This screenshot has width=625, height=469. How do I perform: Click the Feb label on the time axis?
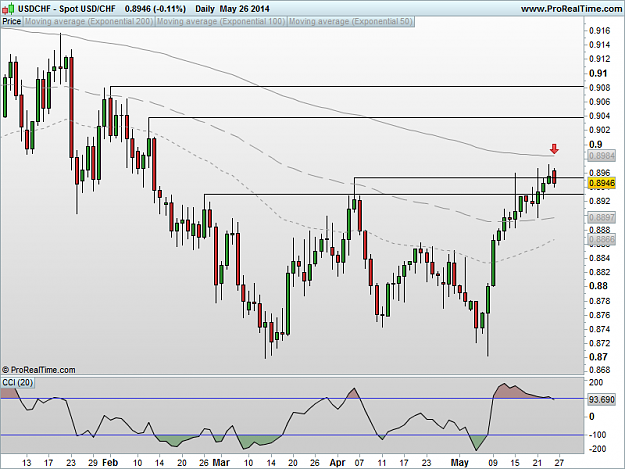(x=110, y=463)
